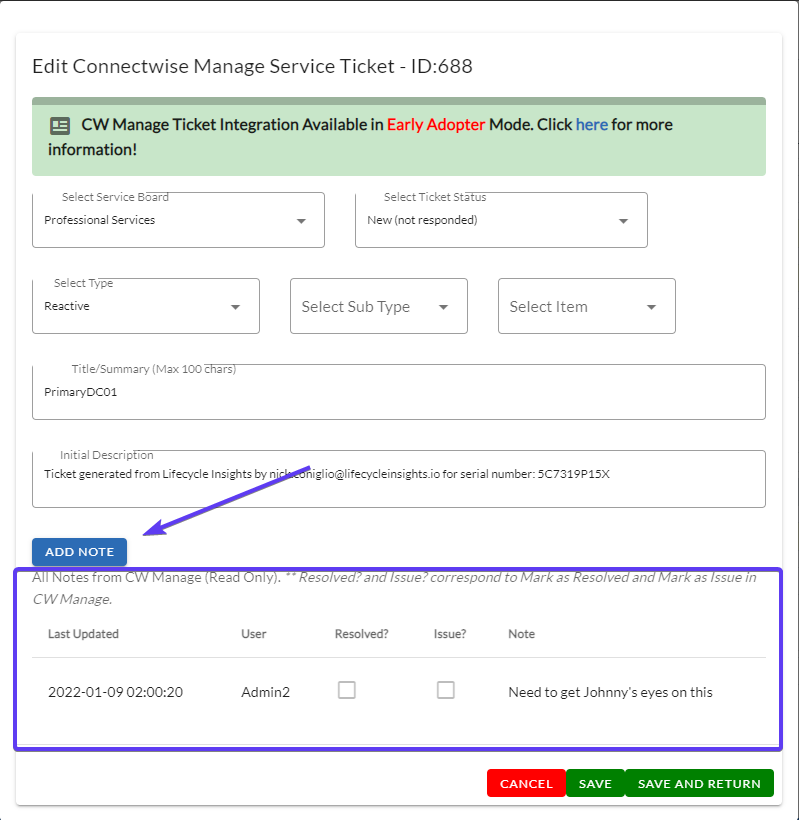Click the SAVE AND RETURN button
This screenshot has width=799, height=820.
(x=699, y=783)
